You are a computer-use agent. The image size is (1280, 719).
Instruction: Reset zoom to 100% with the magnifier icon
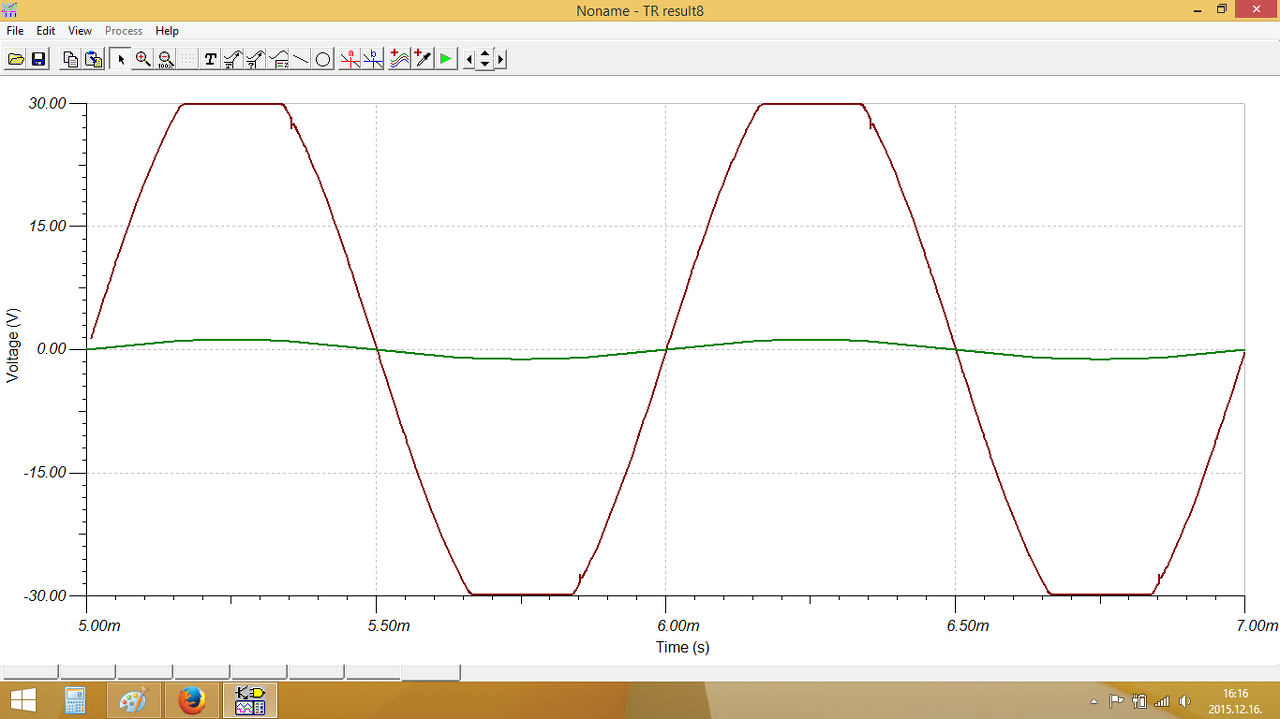(165, 59)
